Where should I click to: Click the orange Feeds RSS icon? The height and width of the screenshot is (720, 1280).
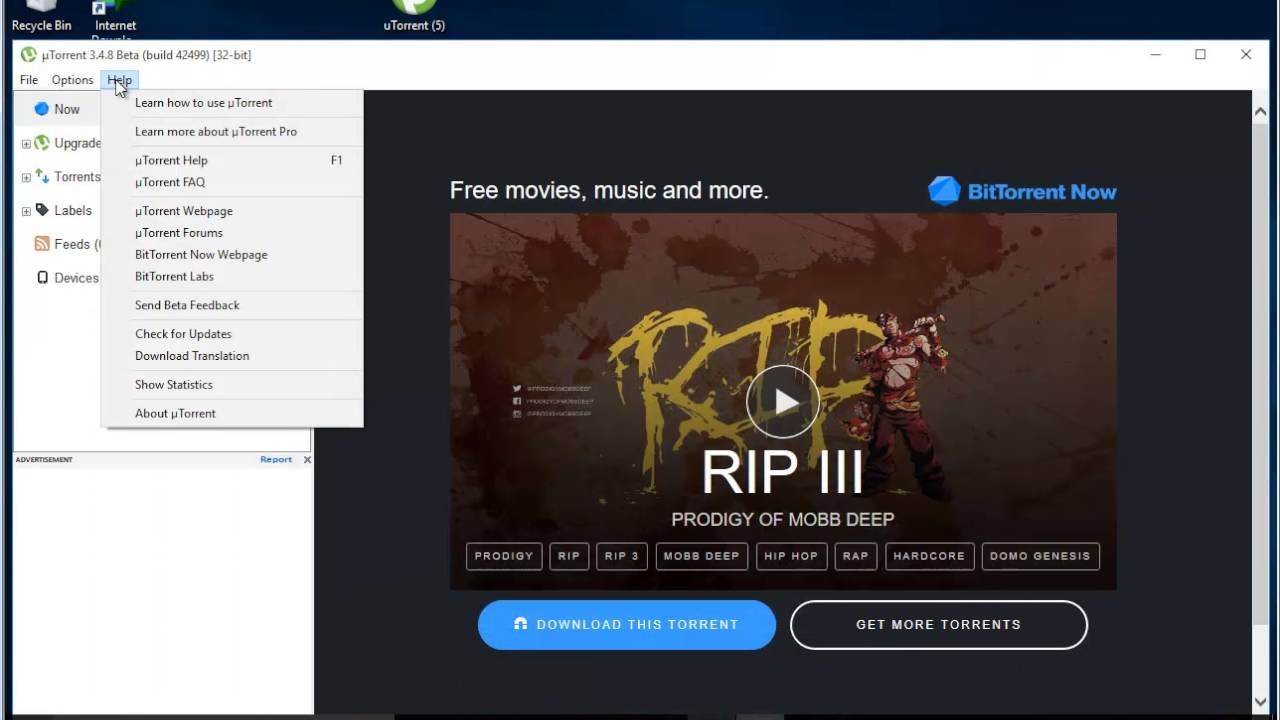(x=42, y=244)
